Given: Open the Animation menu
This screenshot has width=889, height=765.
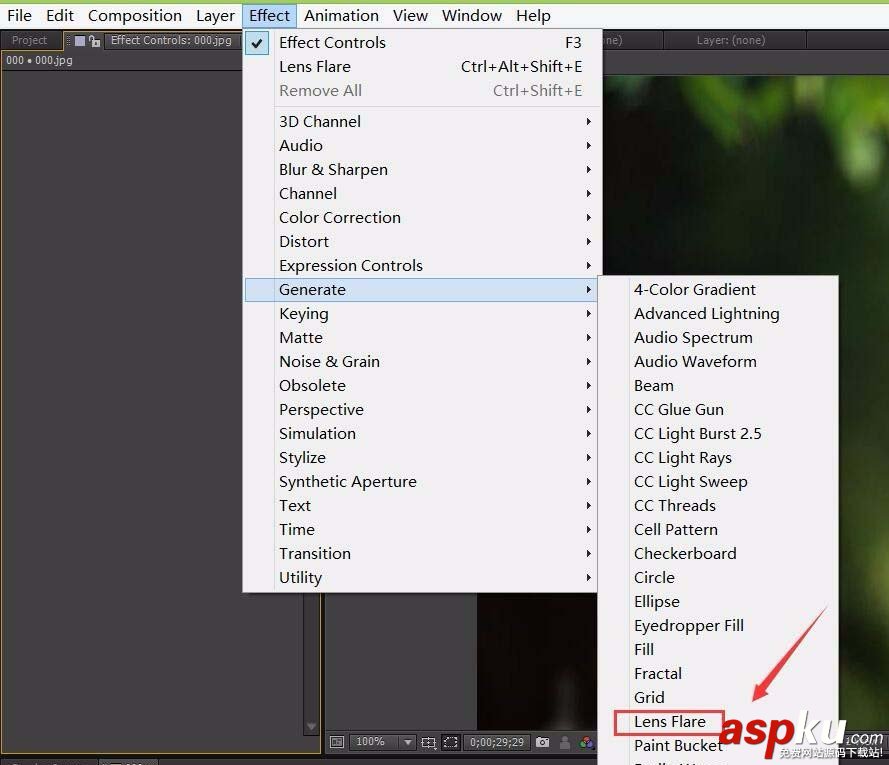Looking at the screenshot, I should 341,15.
